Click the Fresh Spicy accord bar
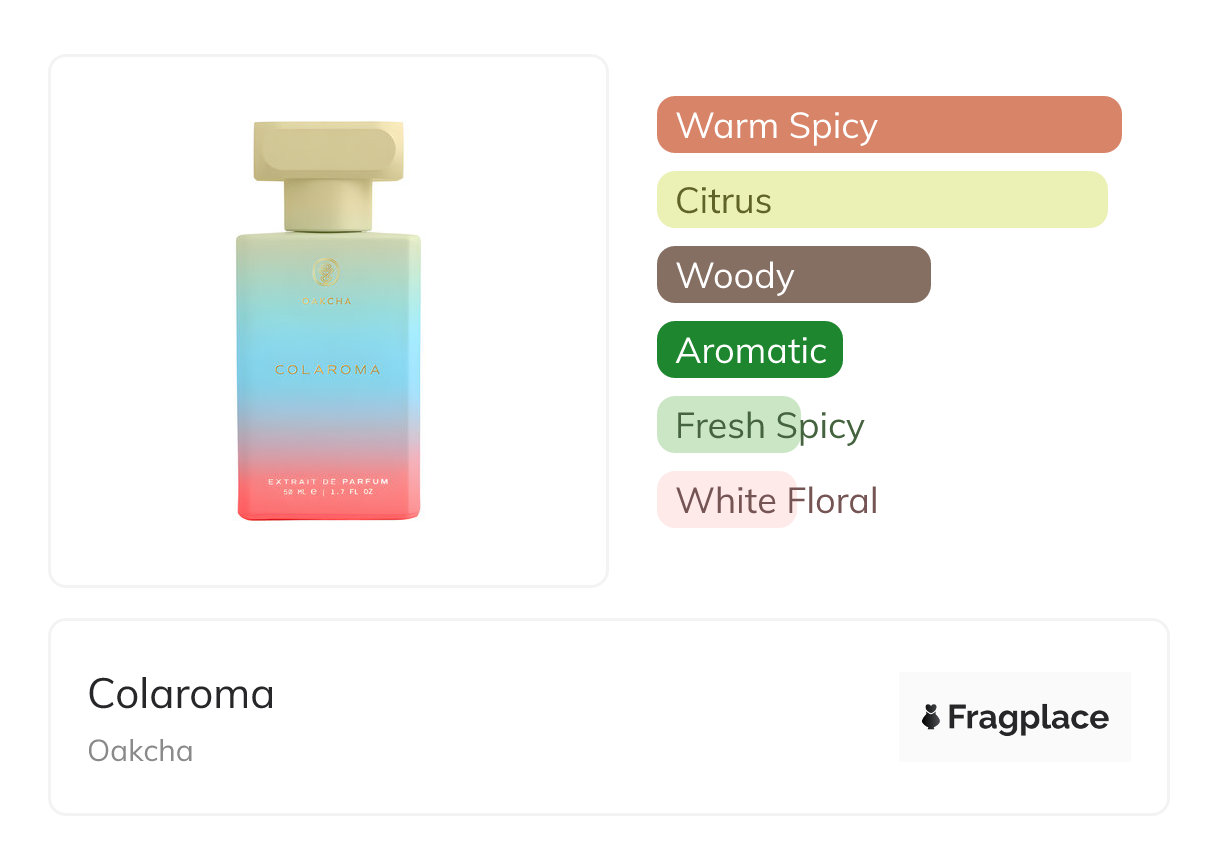Image resolution: width=1218 pixels, height=864 pixels. 729,425
